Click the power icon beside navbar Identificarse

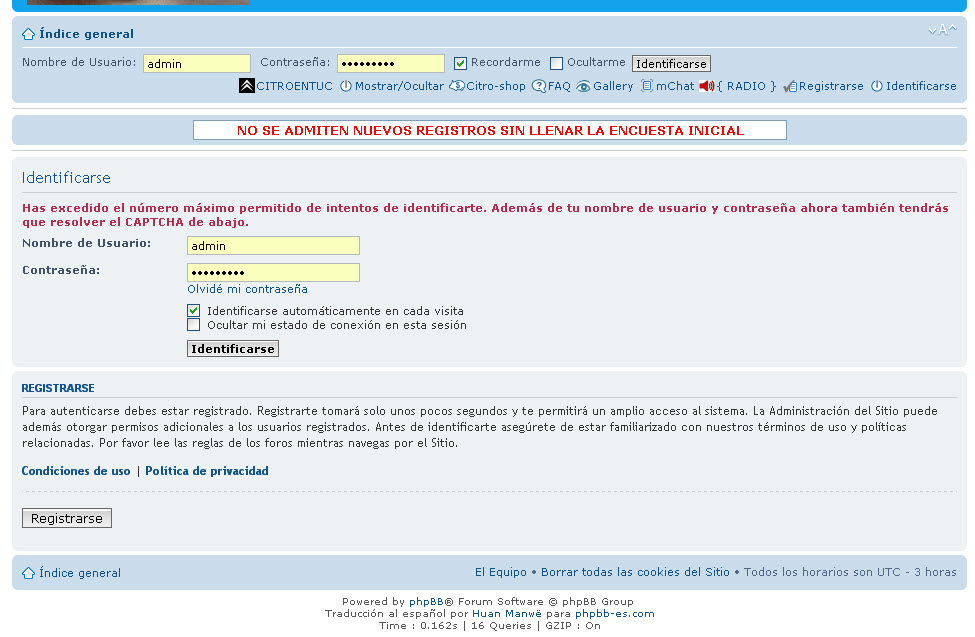(x=877, y=86)
